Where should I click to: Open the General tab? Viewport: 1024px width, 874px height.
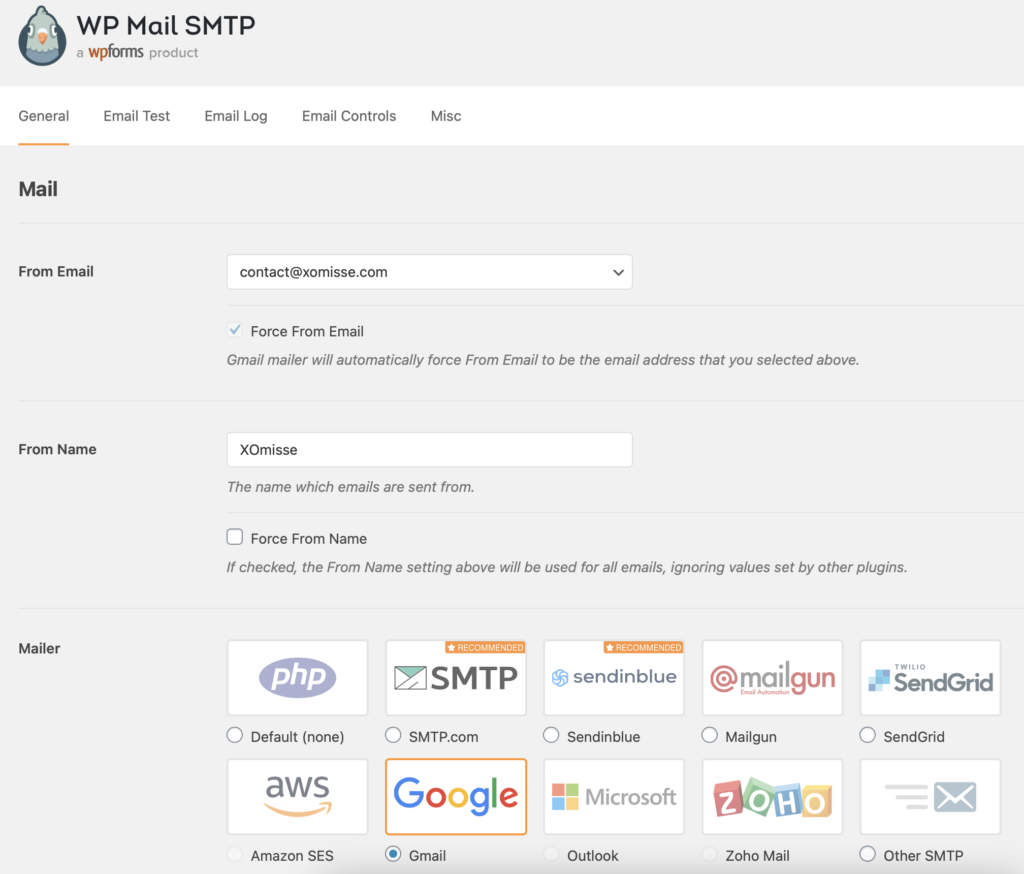click(44, 116)
